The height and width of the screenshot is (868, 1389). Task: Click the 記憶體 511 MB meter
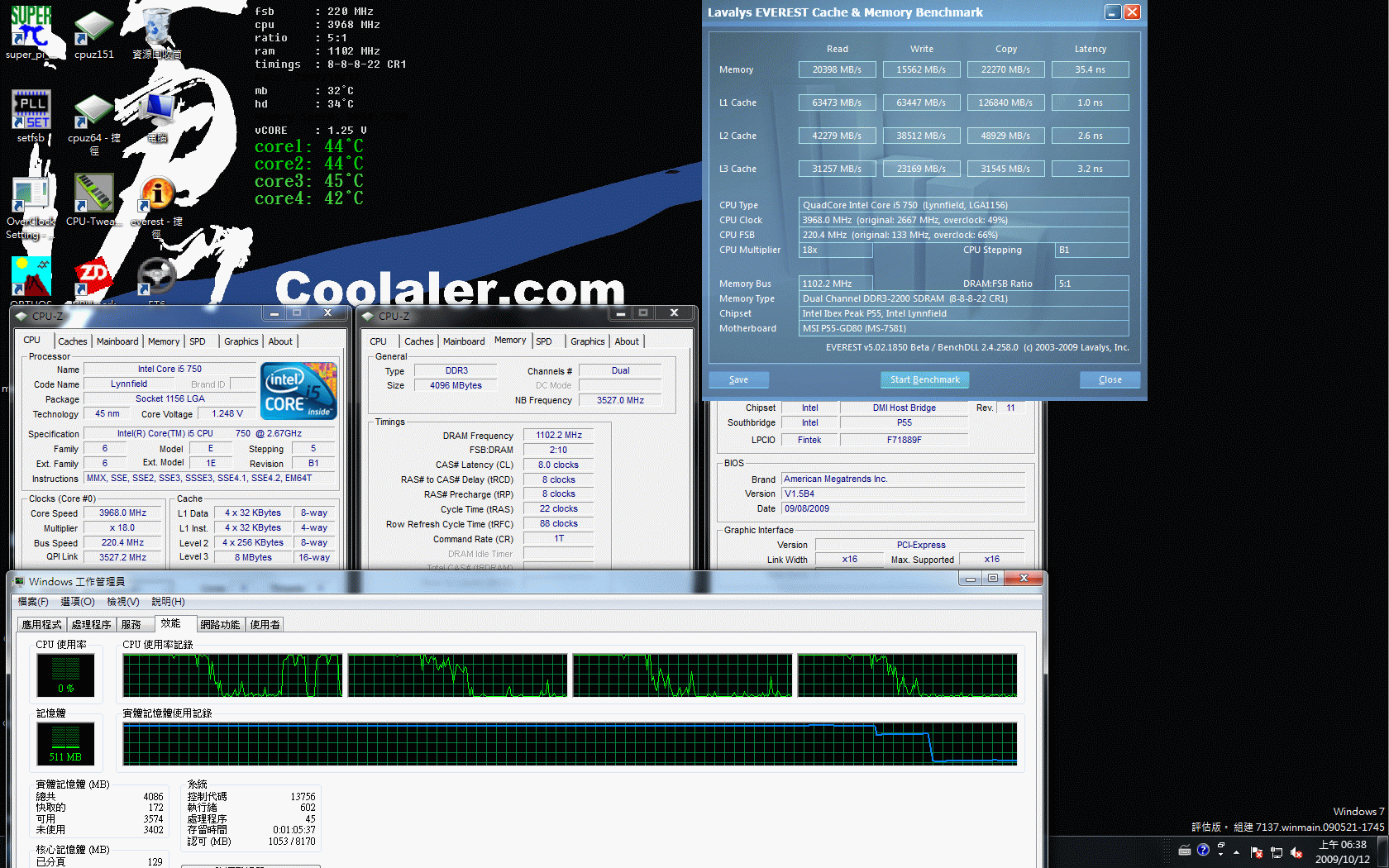66,743
